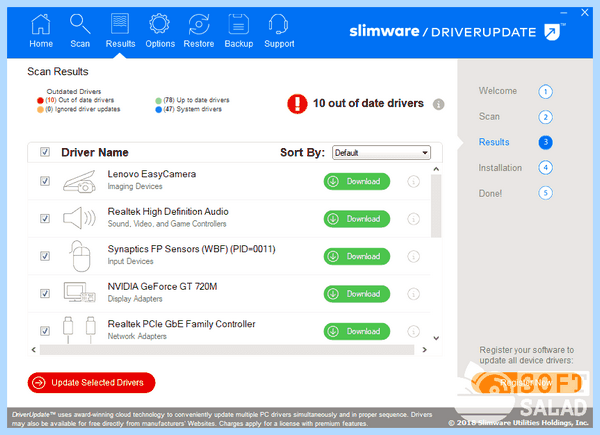Screen dimensions: 600x435
Task: Click step 2 circle beside Scan
Action: click(545, 117)
